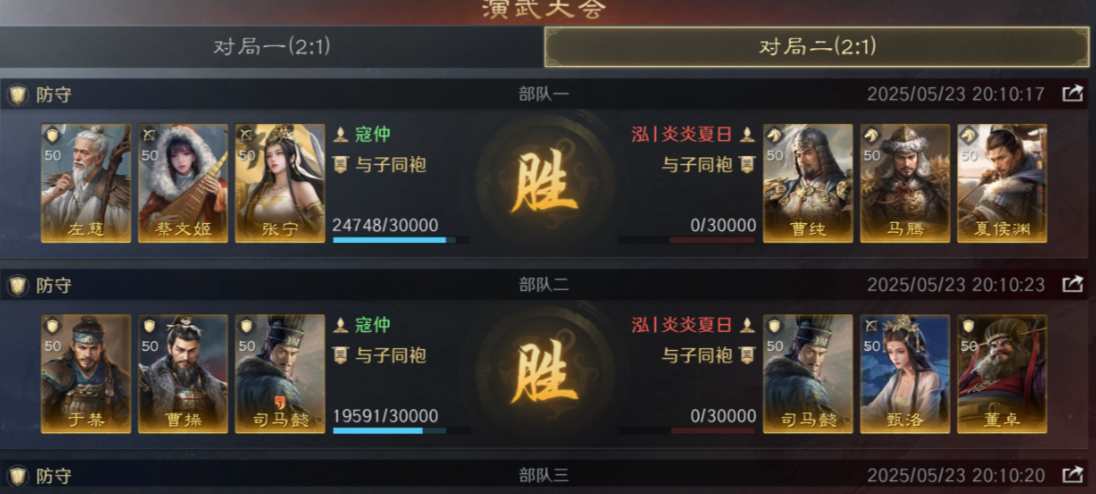Open the 曹操 general card
This screenshot has height=494, width=1096.
(183, 374)
